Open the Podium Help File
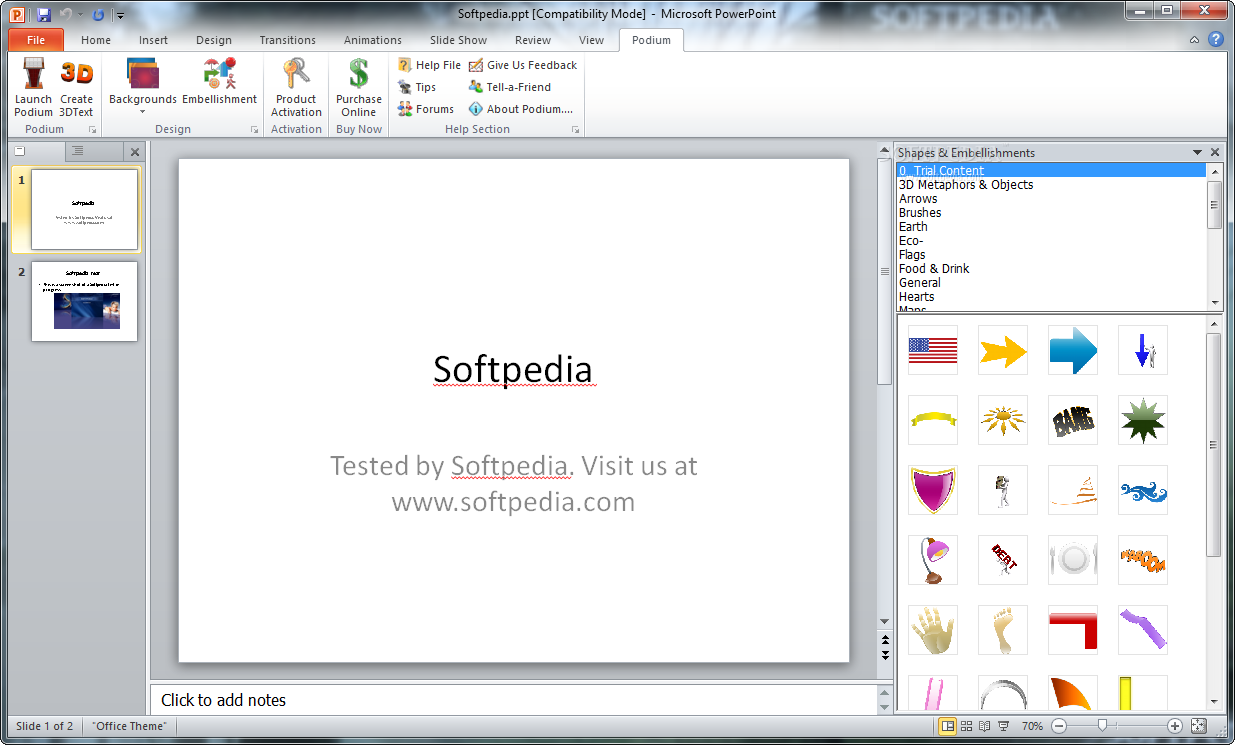 pyautogui.click(x=429, y=65)
